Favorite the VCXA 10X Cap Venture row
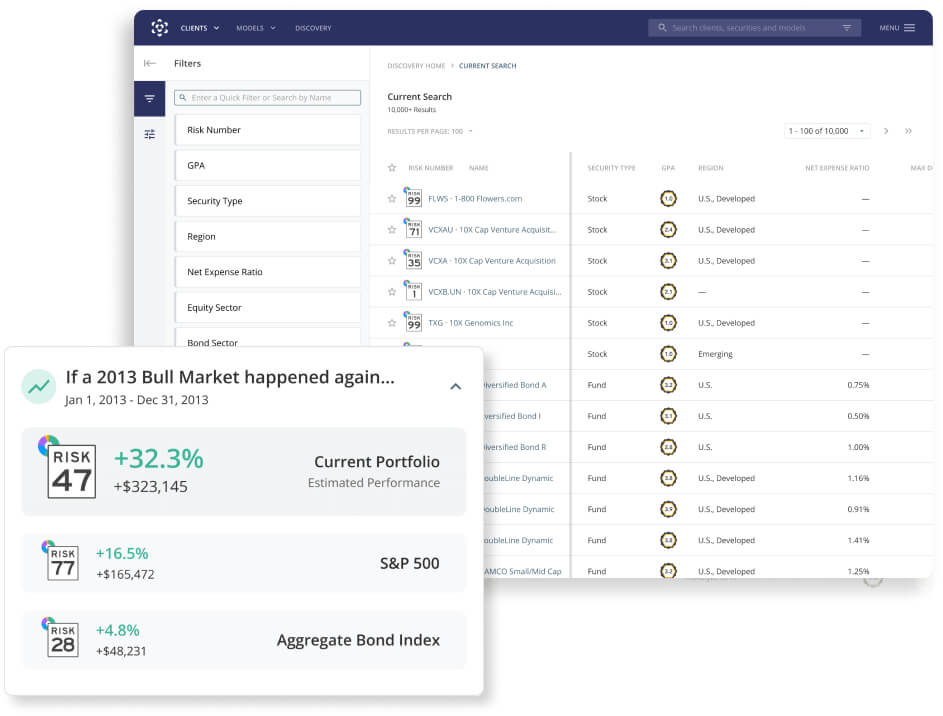Viewport: 943px width, 716px height. pos(392,261)
